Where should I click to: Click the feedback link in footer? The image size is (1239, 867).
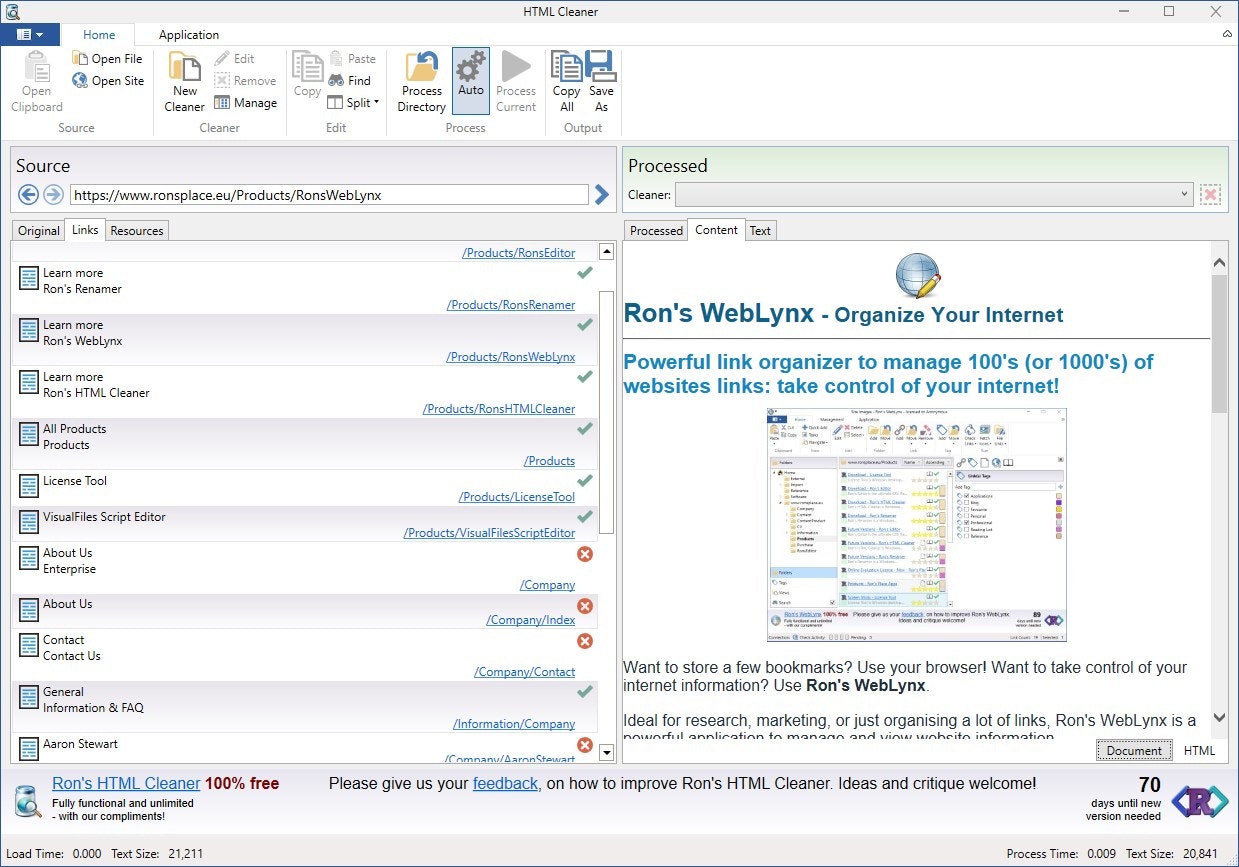pyautogui.click(x=505, y=784)
